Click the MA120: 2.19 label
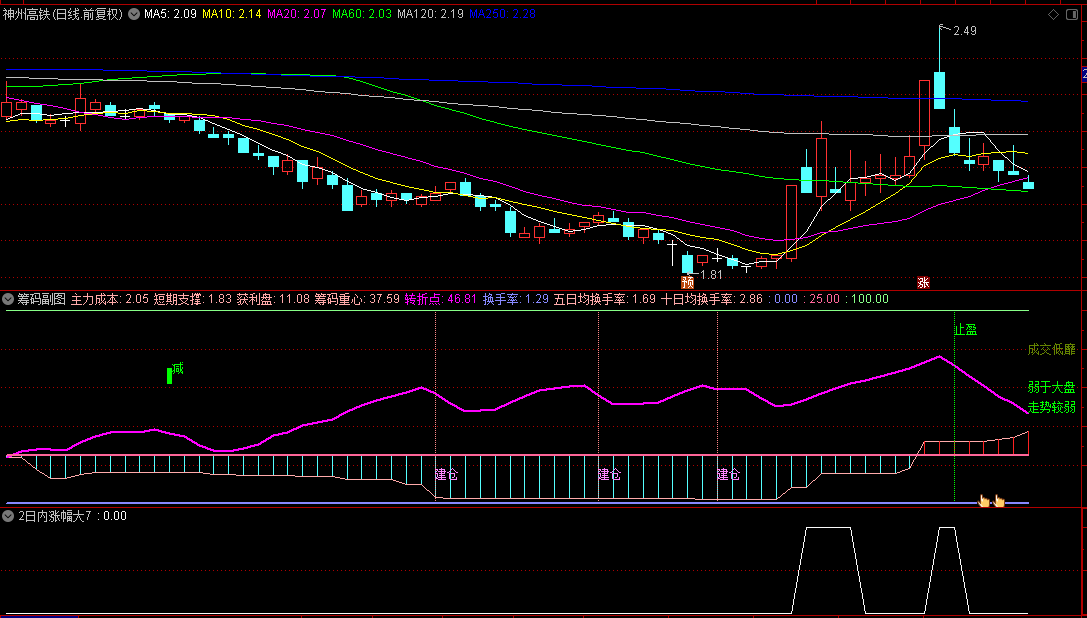Viewport: 1087px width, 618px height. (x=431, y=14)
